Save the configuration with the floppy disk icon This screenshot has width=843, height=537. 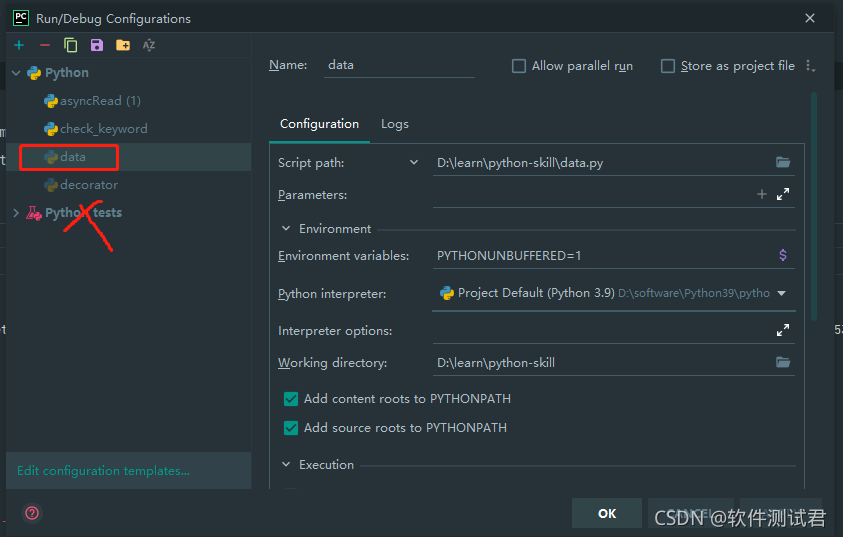(97, 45)
